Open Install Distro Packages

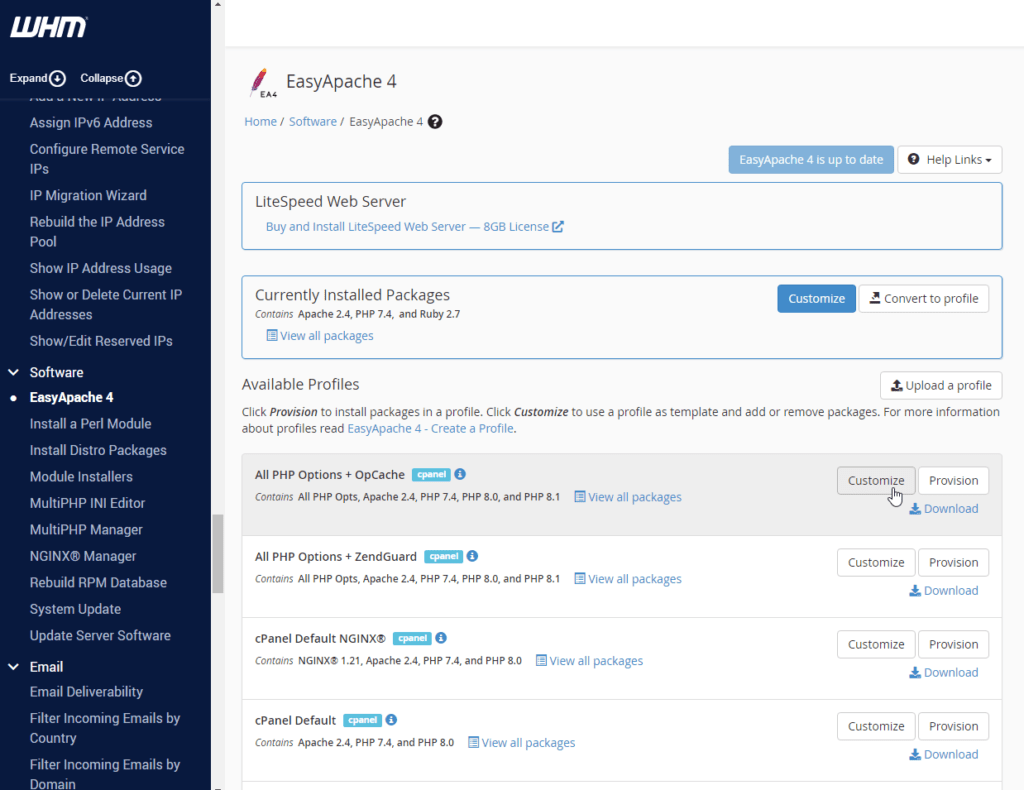pos(98,450)
